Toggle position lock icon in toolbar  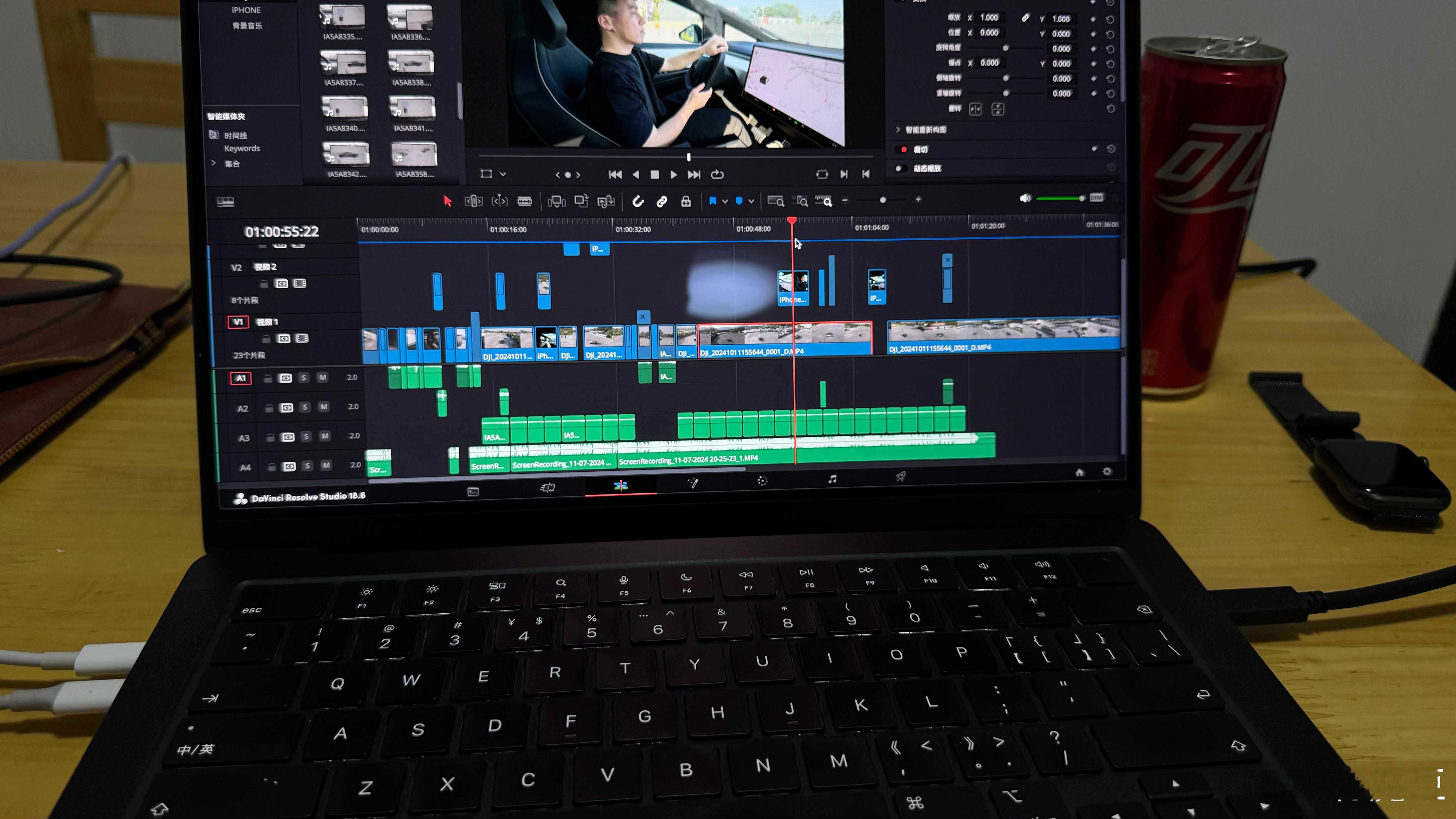coord(686,201)
